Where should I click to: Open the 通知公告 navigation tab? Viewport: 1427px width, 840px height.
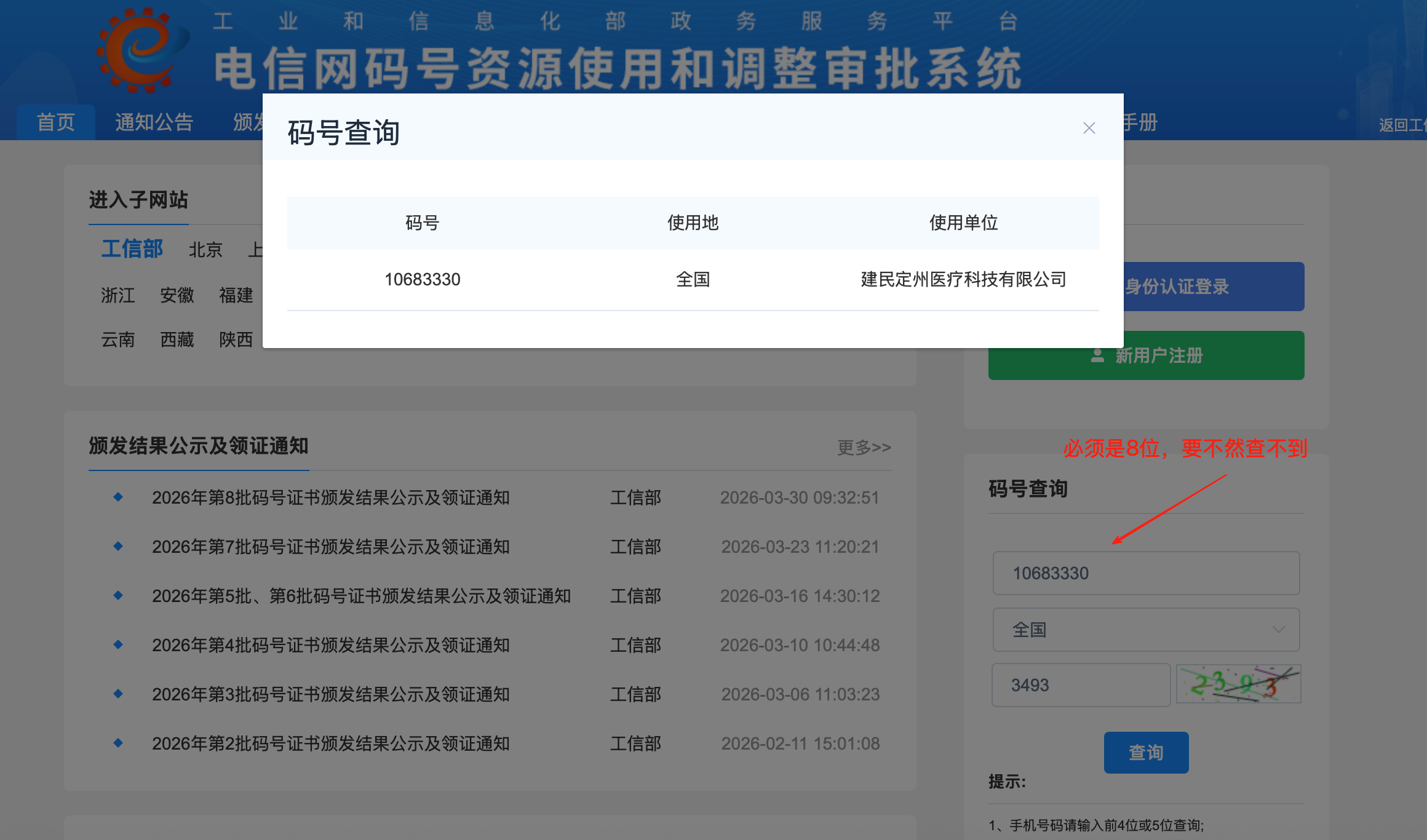tap(154, 122)
